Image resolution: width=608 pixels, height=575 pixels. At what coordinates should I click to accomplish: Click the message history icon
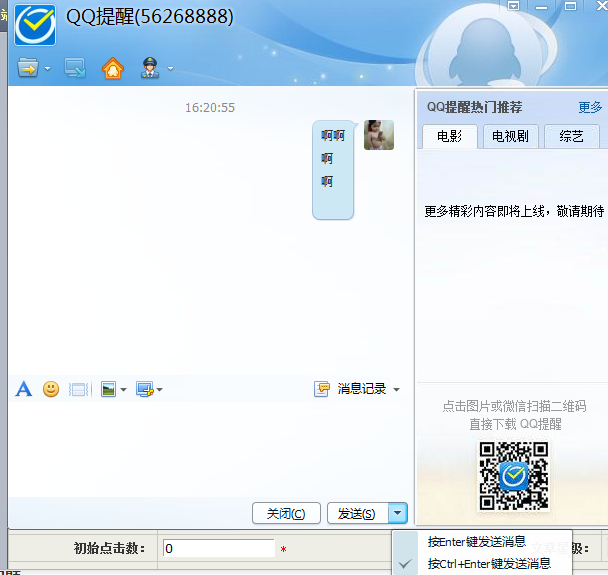coord(322,389)
